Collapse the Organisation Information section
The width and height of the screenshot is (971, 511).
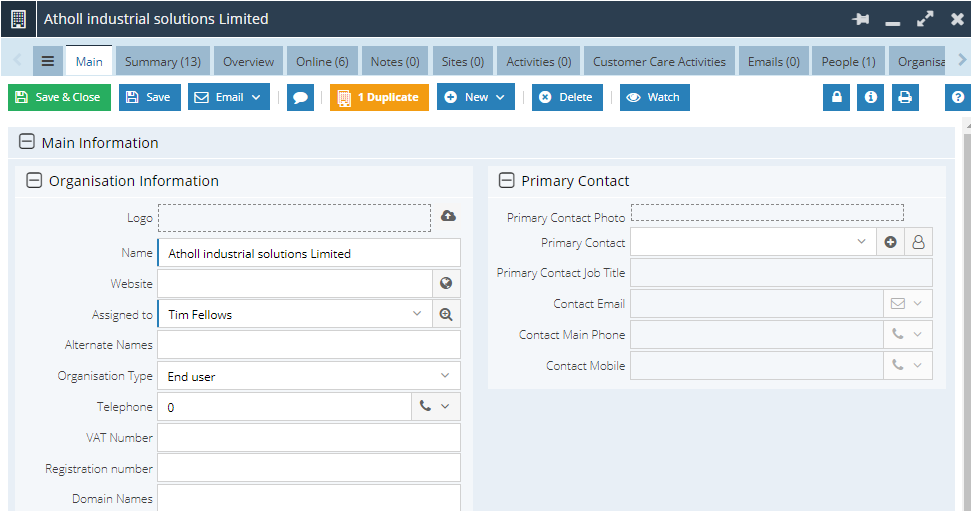click(x=34, y=181)
